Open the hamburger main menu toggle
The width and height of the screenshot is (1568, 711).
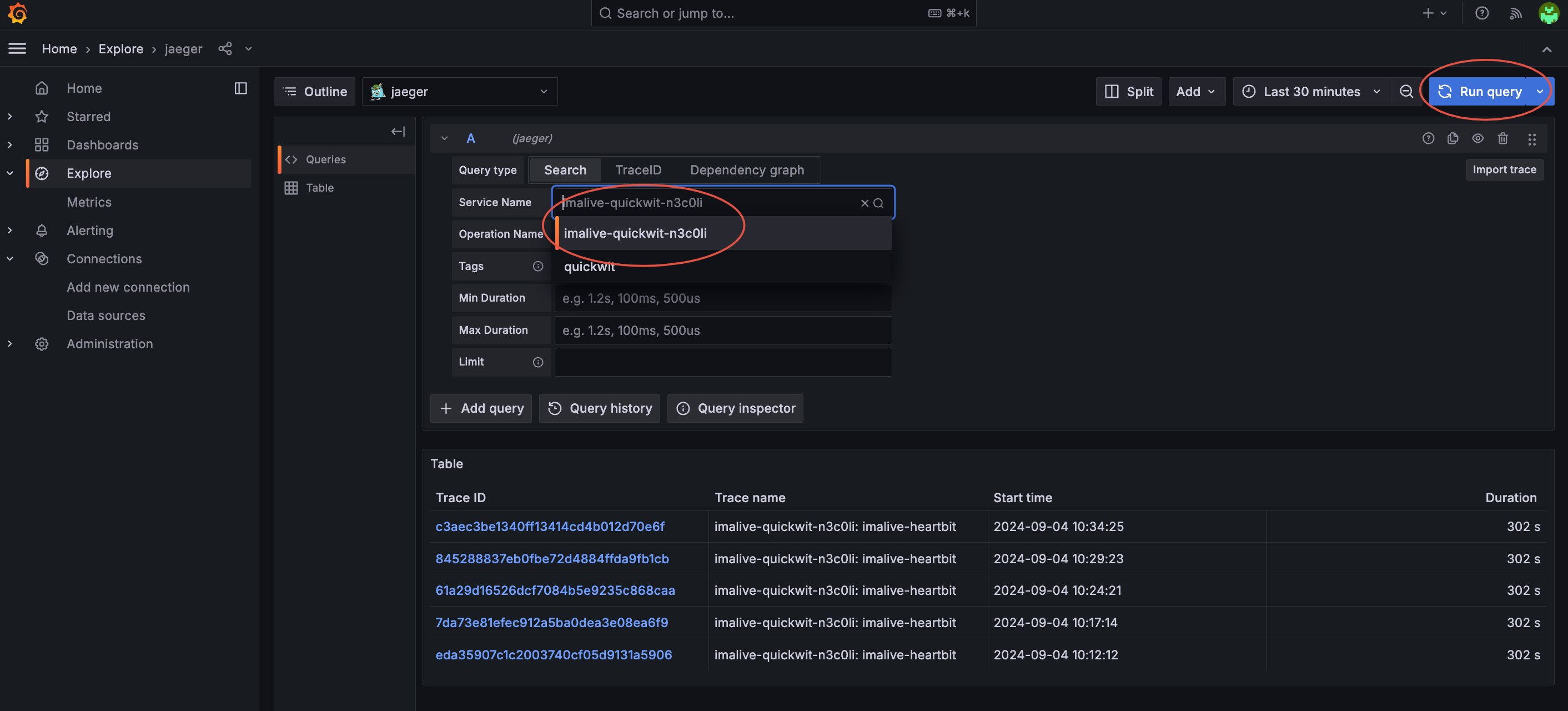point(17,49)
